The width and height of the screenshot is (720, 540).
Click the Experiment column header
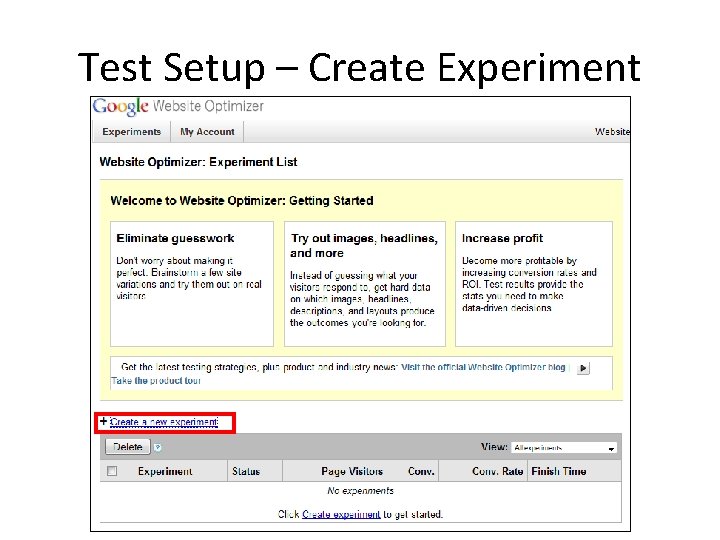[x=165, y=472]
